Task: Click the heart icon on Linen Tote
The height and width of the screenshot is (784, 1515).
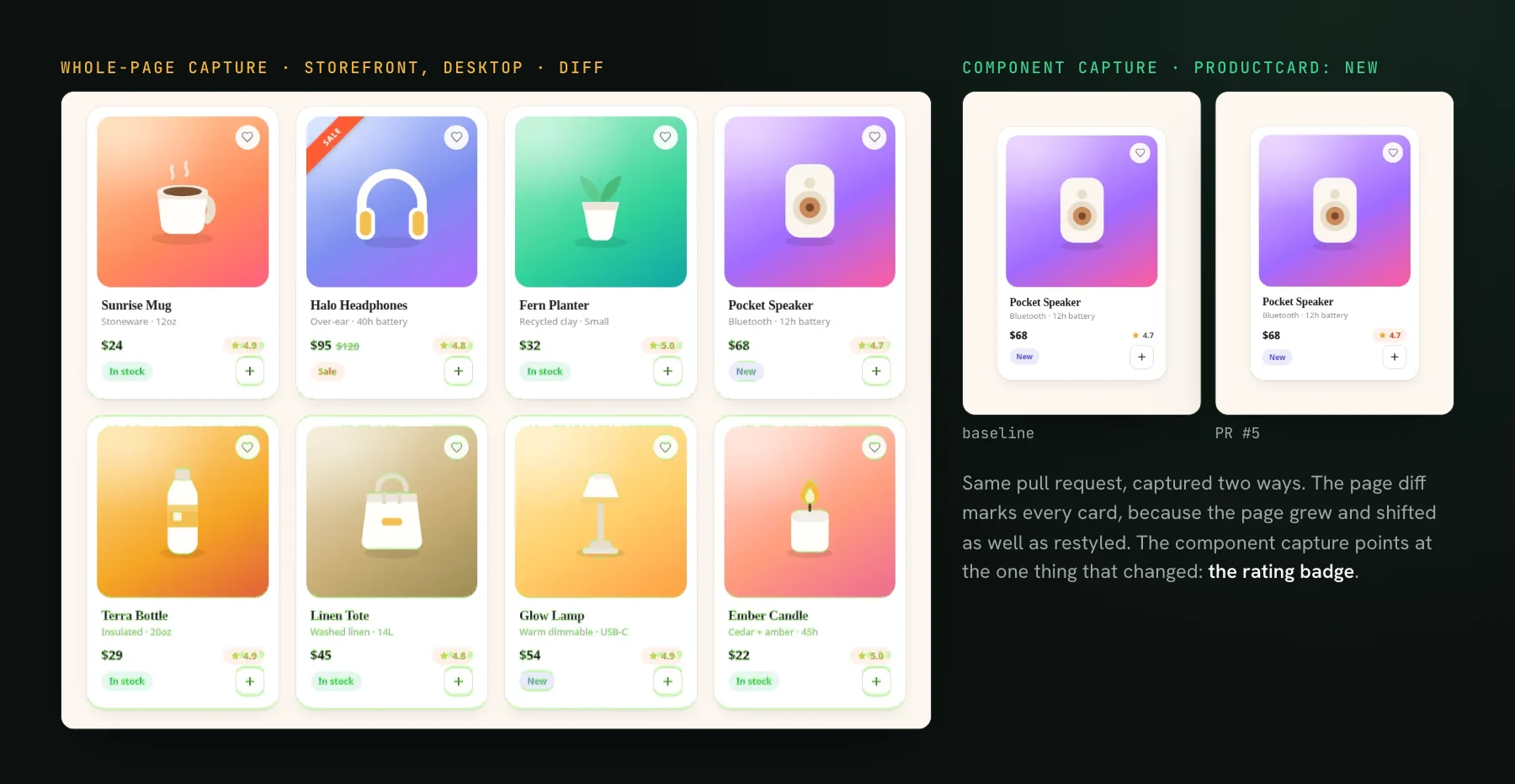Action: click(456, 448)
